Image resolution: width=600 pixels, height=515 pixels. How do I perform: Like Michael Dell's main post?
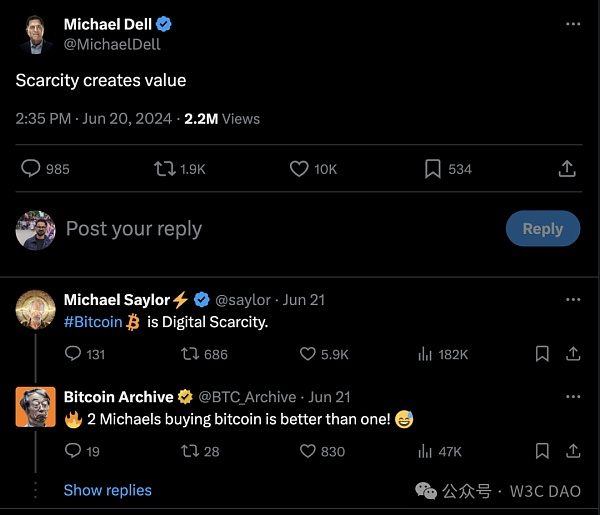299,169
